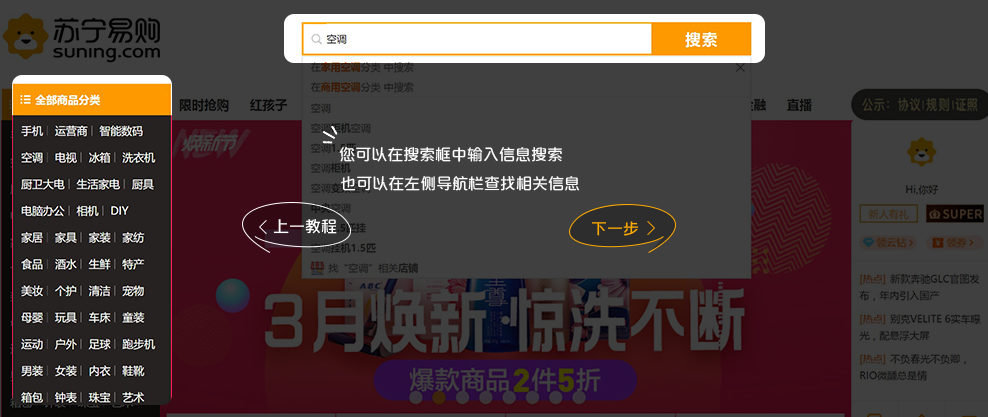The image size is (988, 417).
Task: Click the shop icon beside 找“空调”相关店铺
Action: (x=317, y=268)
